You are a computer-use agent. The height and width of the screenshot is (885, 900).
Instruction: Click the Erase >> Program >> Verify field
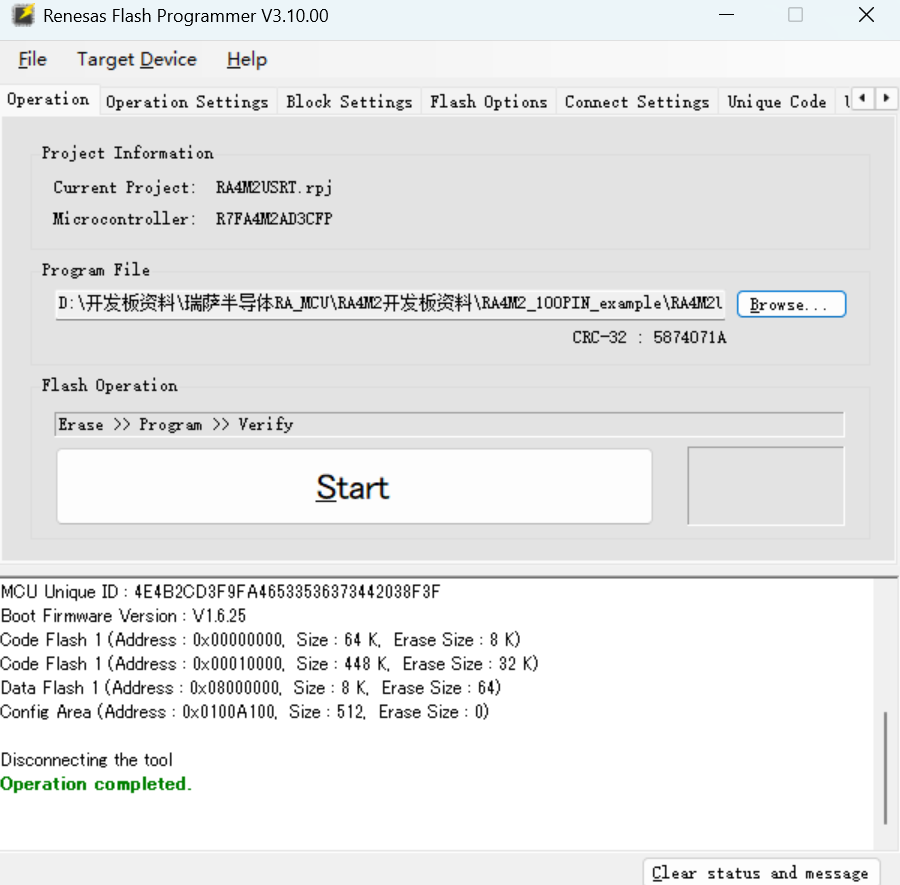click(x=449, y=424)
